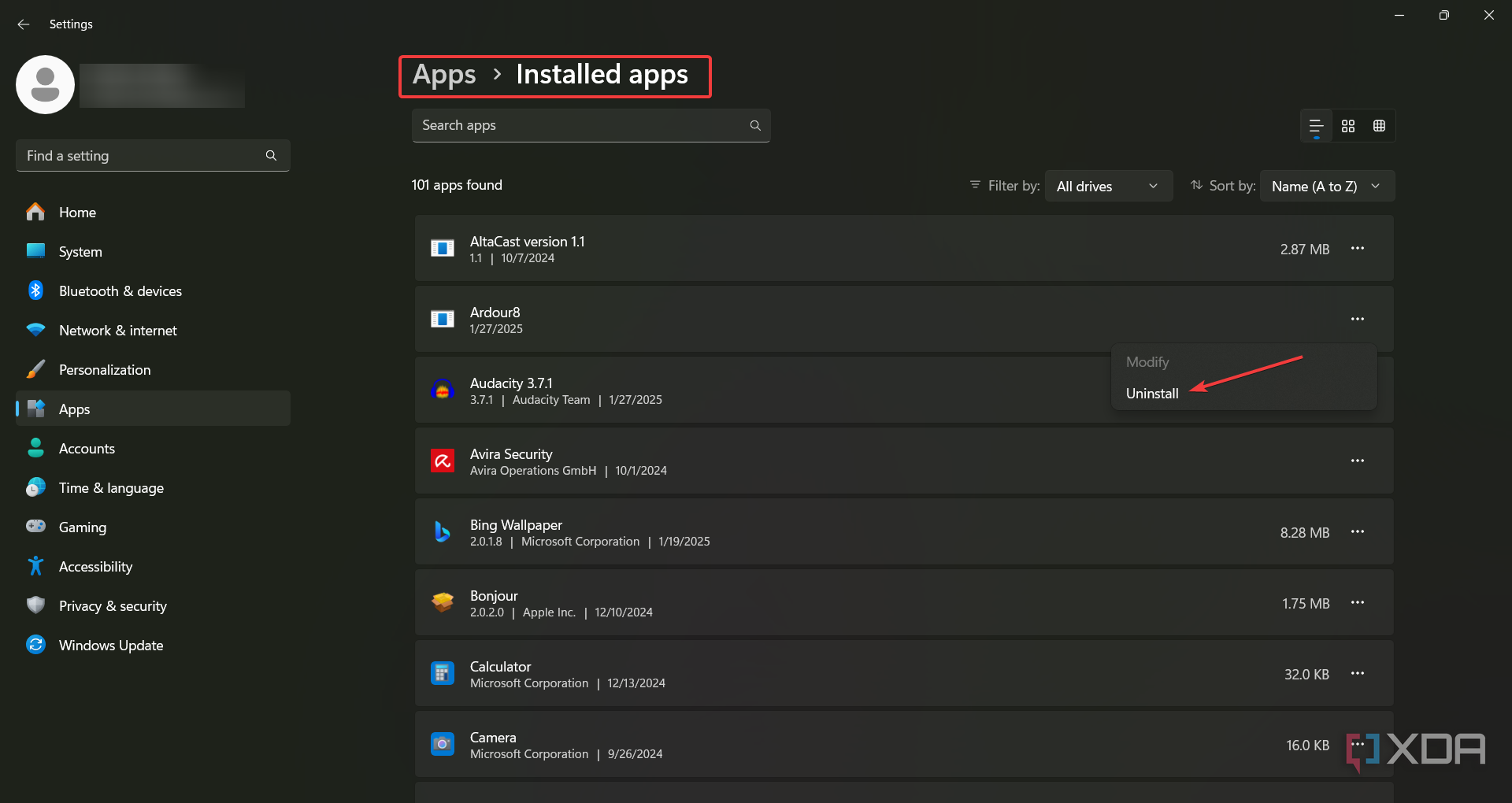The width and height of the screenshot is (1512, 803).
Task: Open System settings in sidebar
Action: (153, 251)
